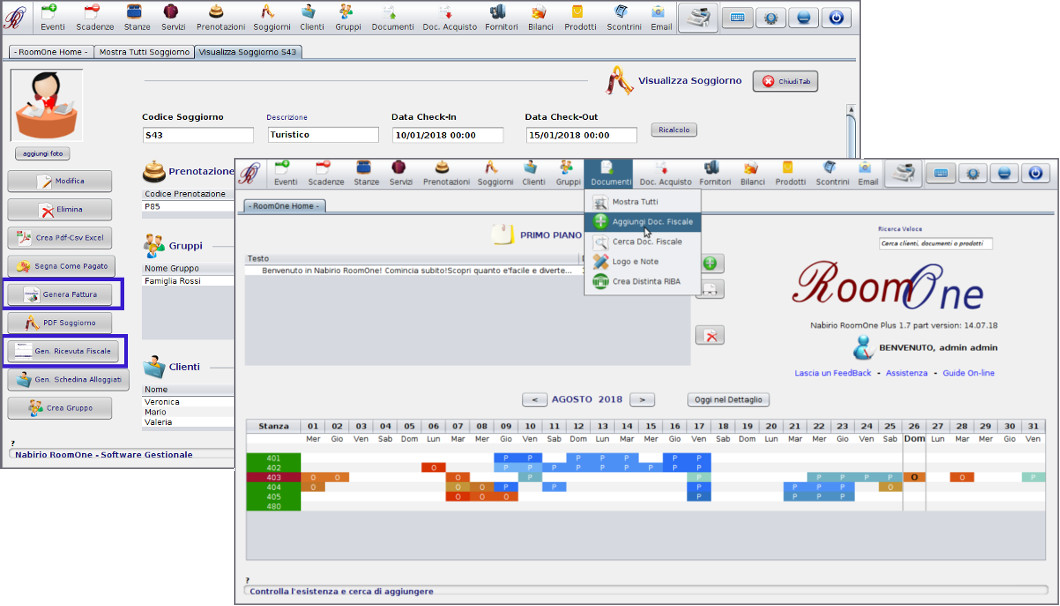Open Servizi in back window toolbar

[173, 18]
